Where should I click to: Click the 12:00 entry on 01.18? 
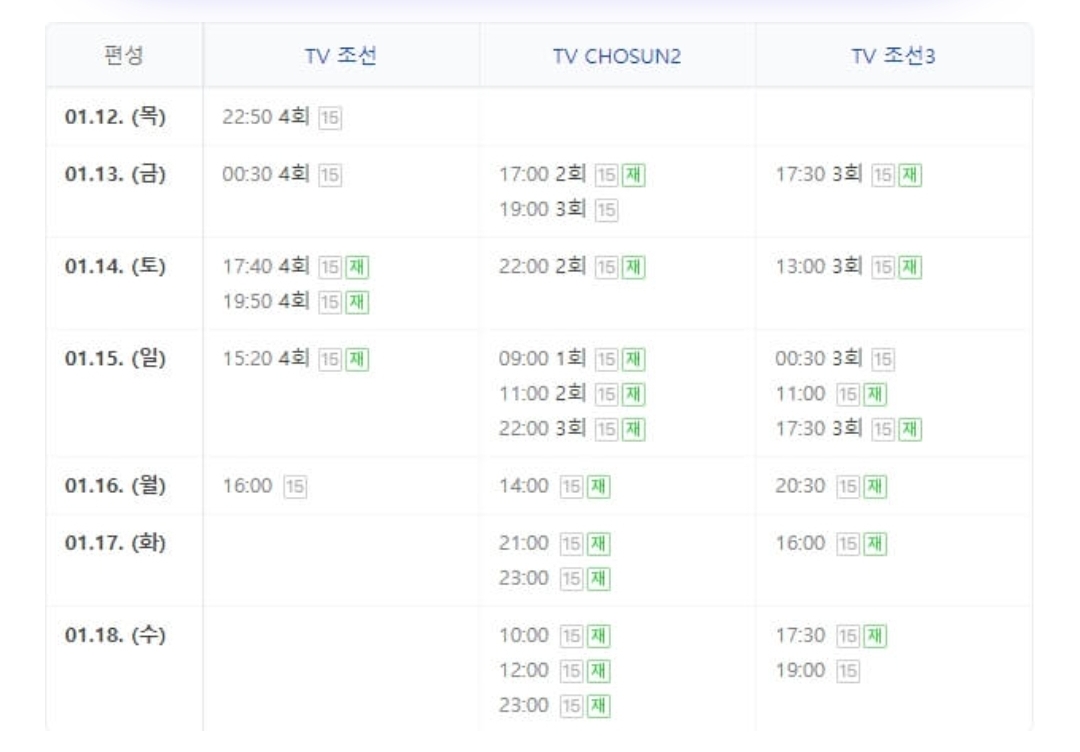coord(523,671)
